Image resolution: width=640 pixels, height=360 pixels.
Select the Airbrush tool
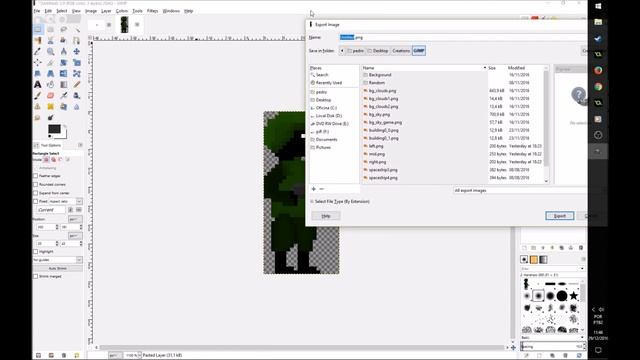point(64,96)
